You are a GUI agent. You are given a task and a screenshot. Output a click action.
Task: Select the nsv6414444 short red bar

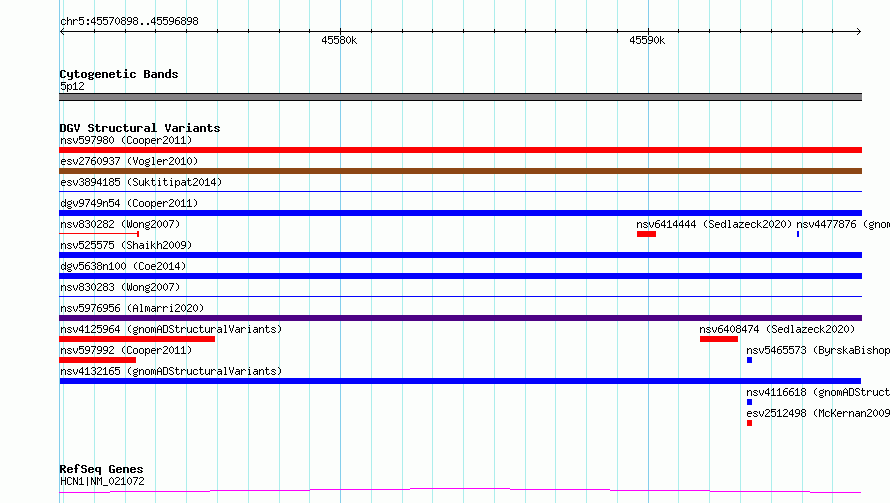click(646, 234)
